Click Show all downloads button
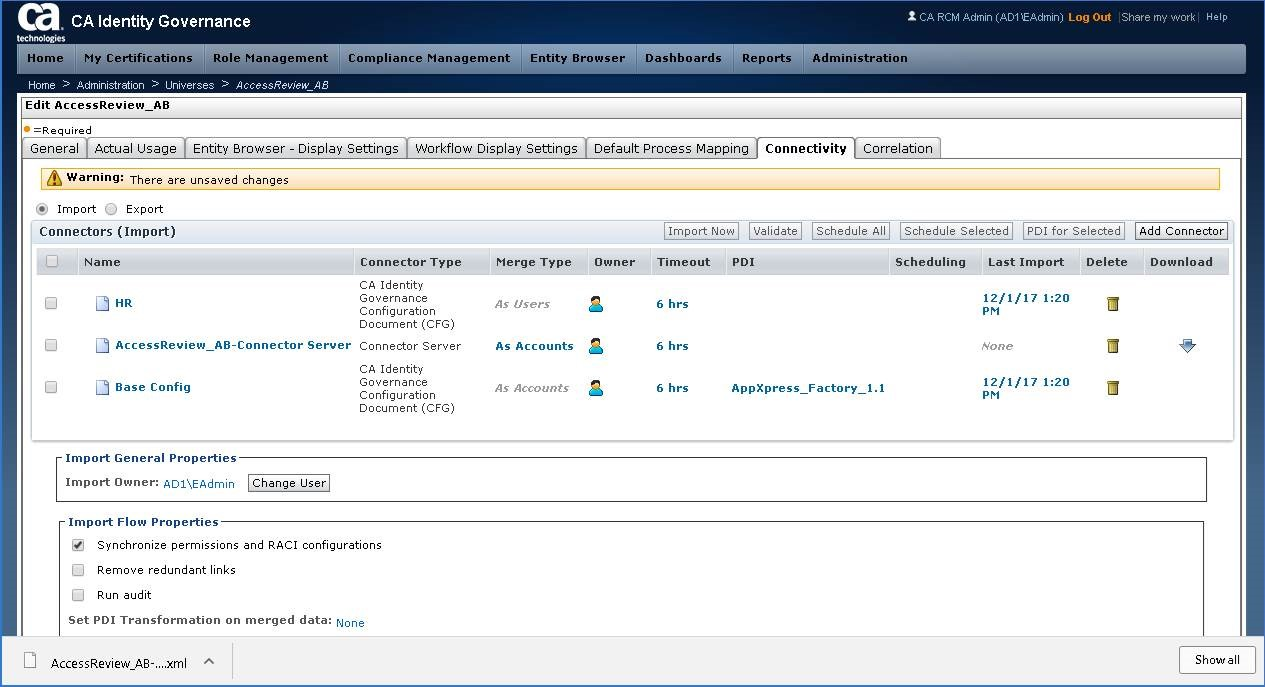Viewport: 1265px width, 687px height. click(x=1217, y=660)
